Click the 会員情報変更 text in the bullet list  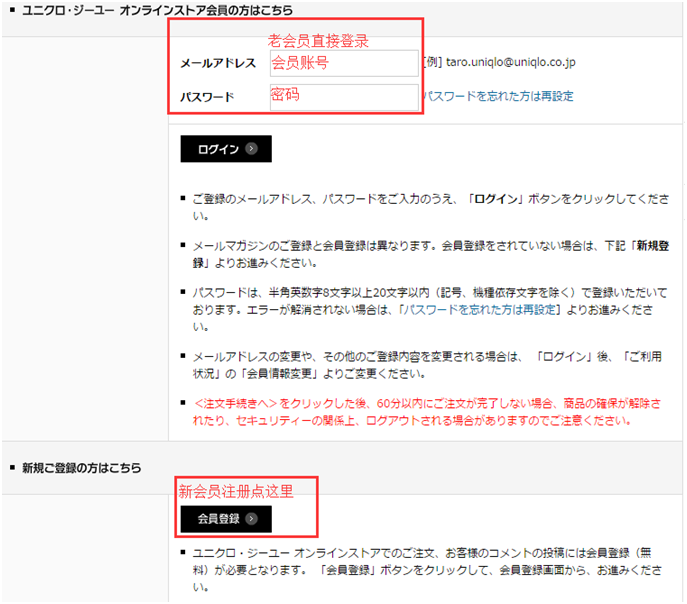click(x=287, y=373)
